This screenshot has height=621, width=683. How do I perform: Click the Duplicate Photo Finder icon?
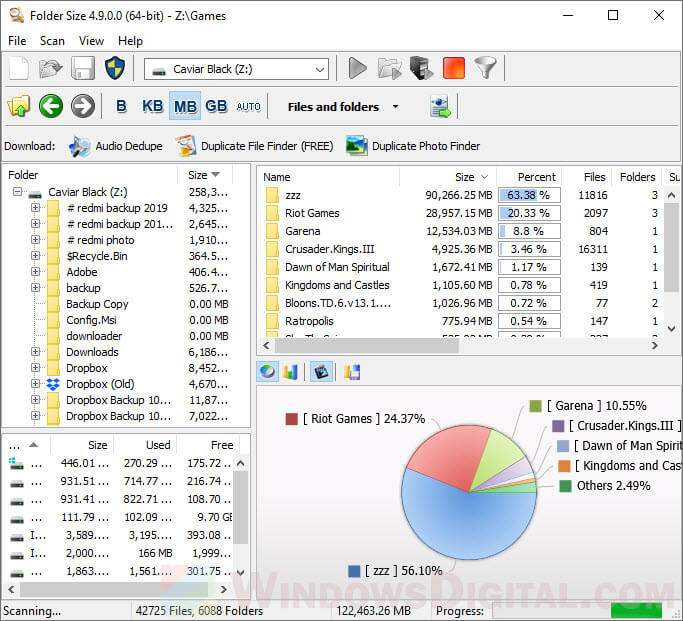(357, 146)
